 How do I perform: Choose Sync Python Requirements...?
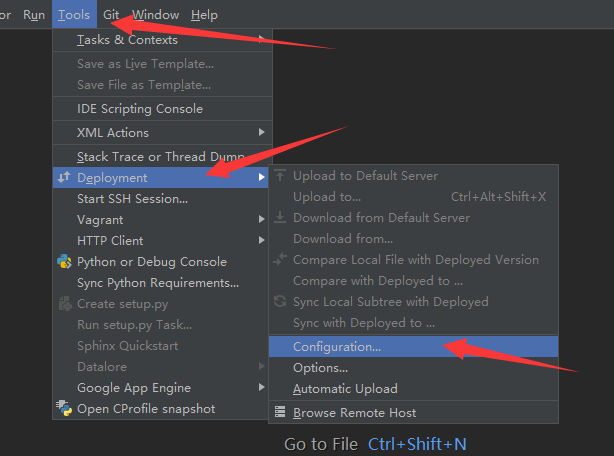click(161, 283)
